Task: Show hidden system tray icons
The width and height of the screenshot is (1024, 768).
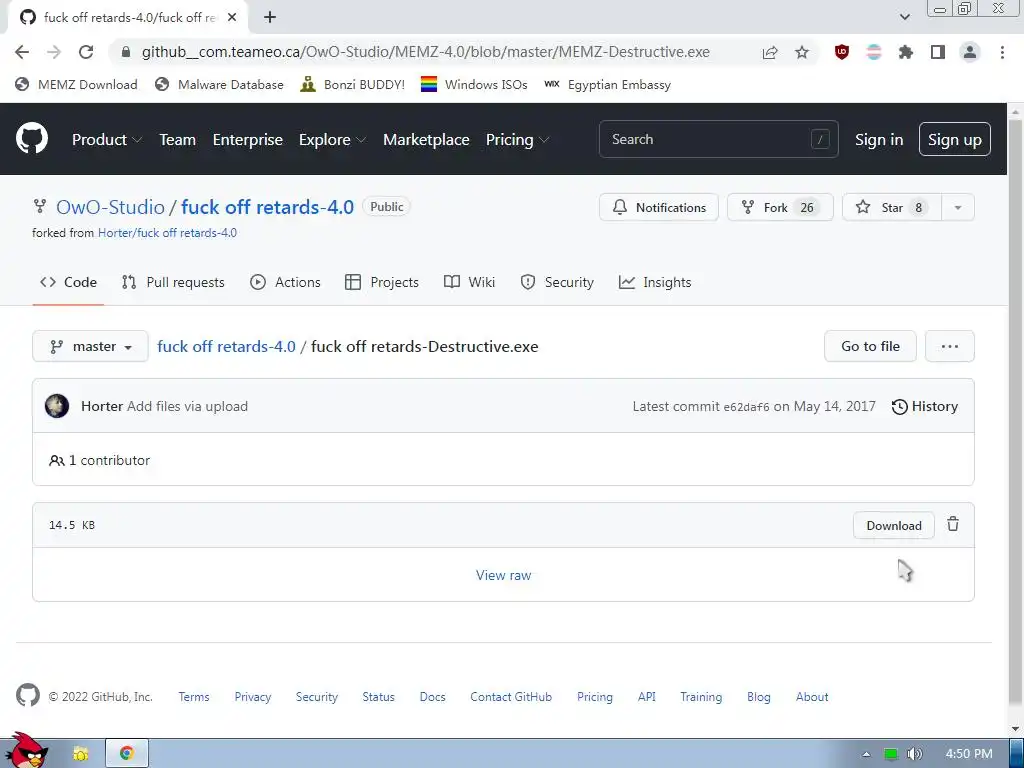Action: pos(866,754)
